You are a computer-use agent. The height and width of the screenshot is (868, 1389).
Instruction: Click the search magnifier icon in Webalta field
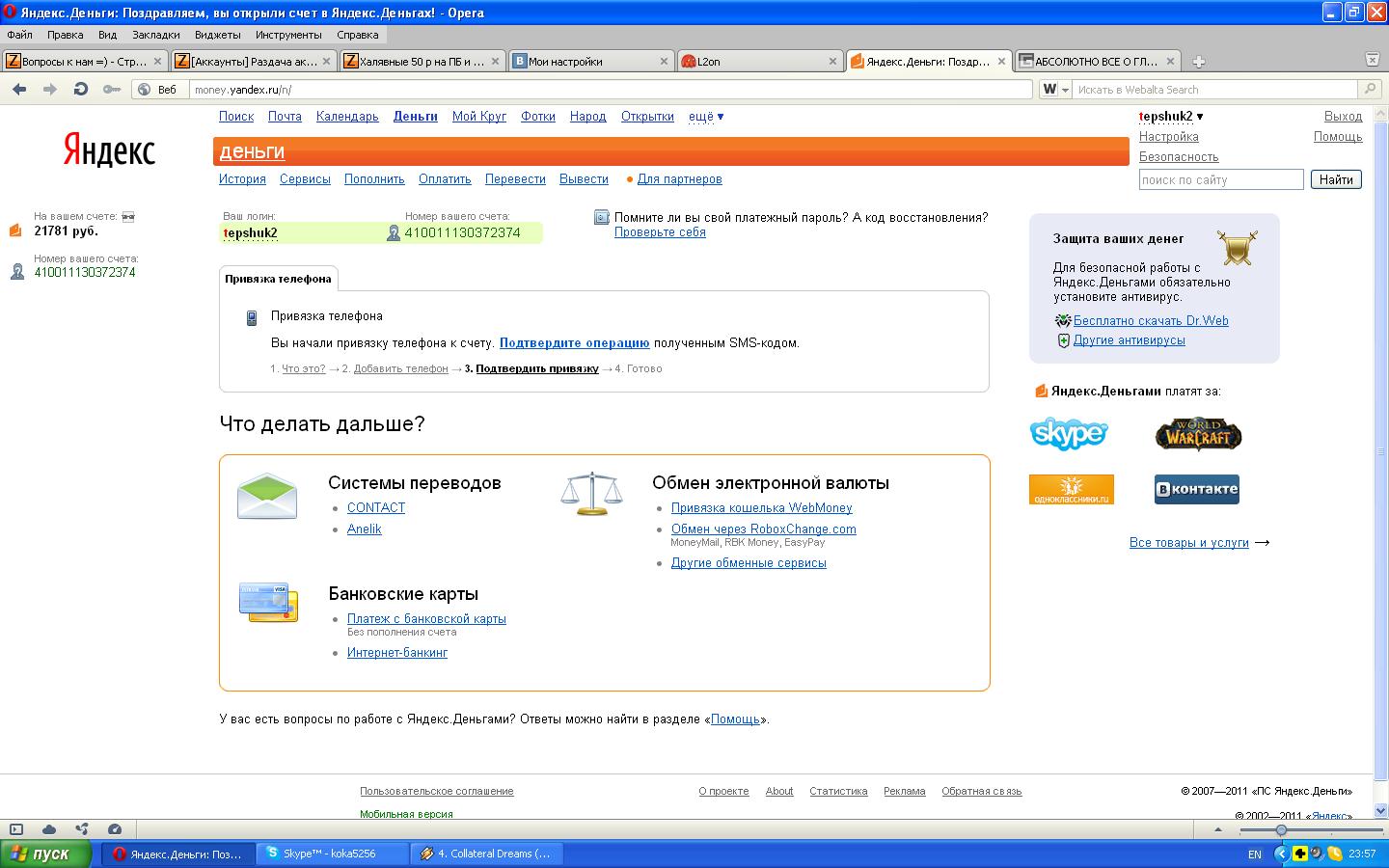(x=1369, y=89)
